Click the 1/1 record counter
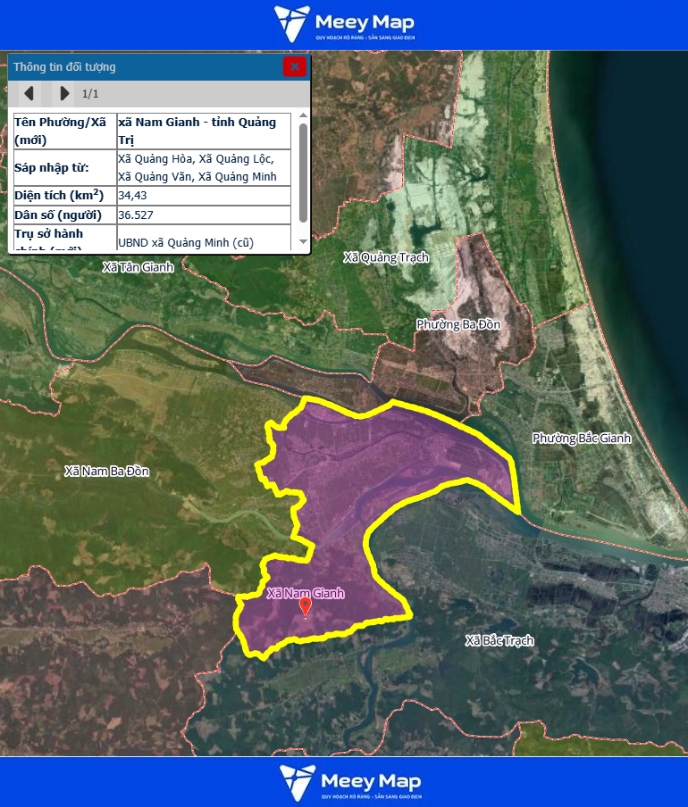 point(90,94)
